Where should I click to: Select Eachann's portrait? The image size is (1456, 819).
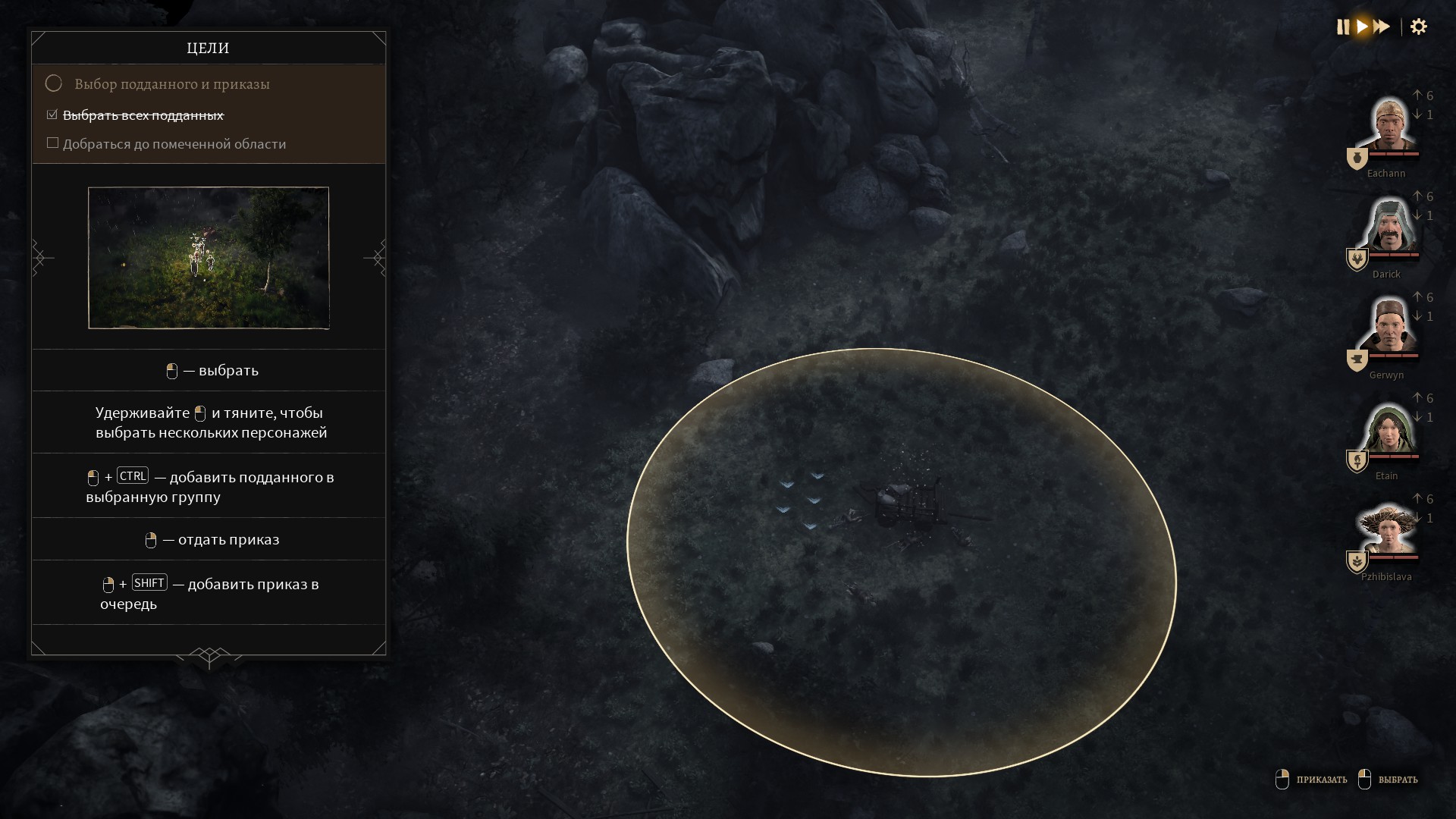pyautogui.click(x=1389, y=125)
